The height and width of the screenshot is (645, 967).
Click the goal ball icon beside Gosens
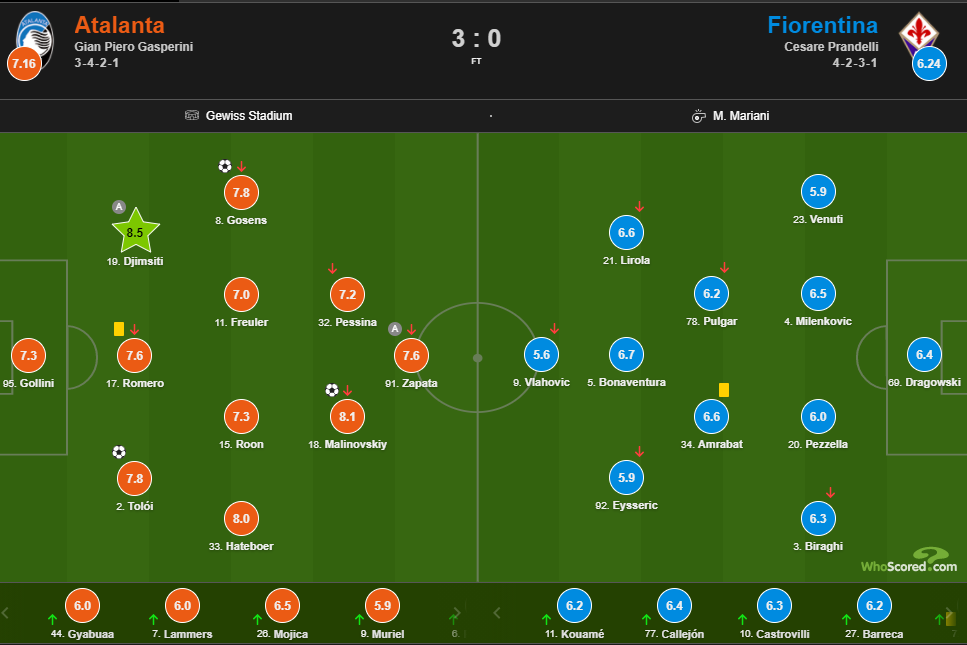[224, 166]
